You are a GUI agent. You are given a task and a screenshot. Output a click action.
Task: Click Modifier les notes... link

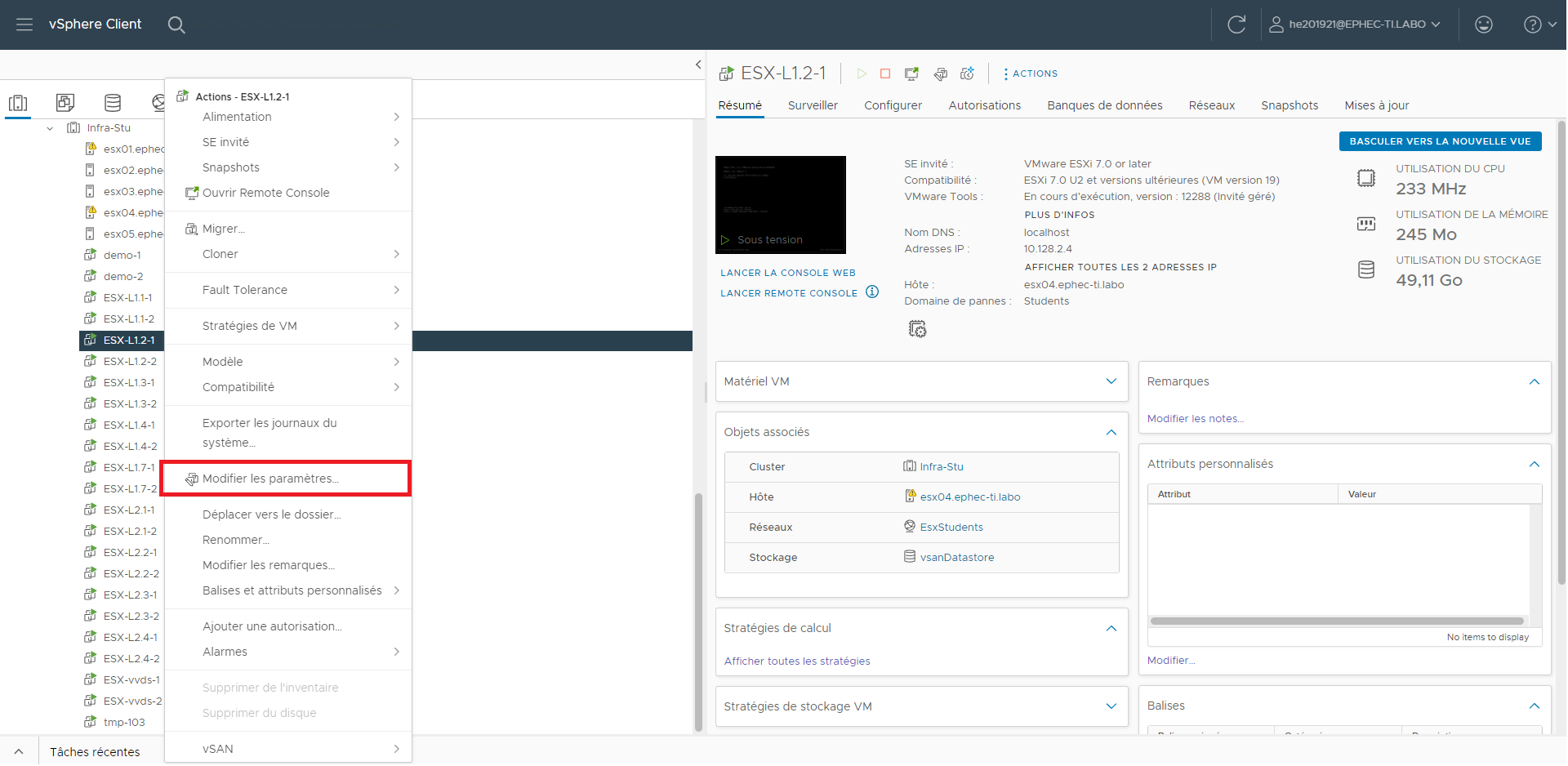pos(1196,419)
